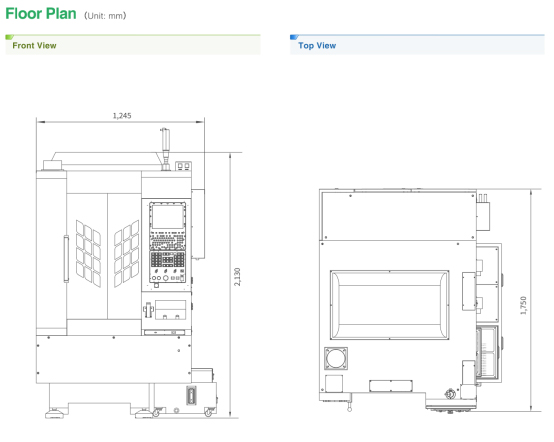Click the storage tray below control panel
The height and width of the screenshot is (442, 554).
click(x=170, y=310)
